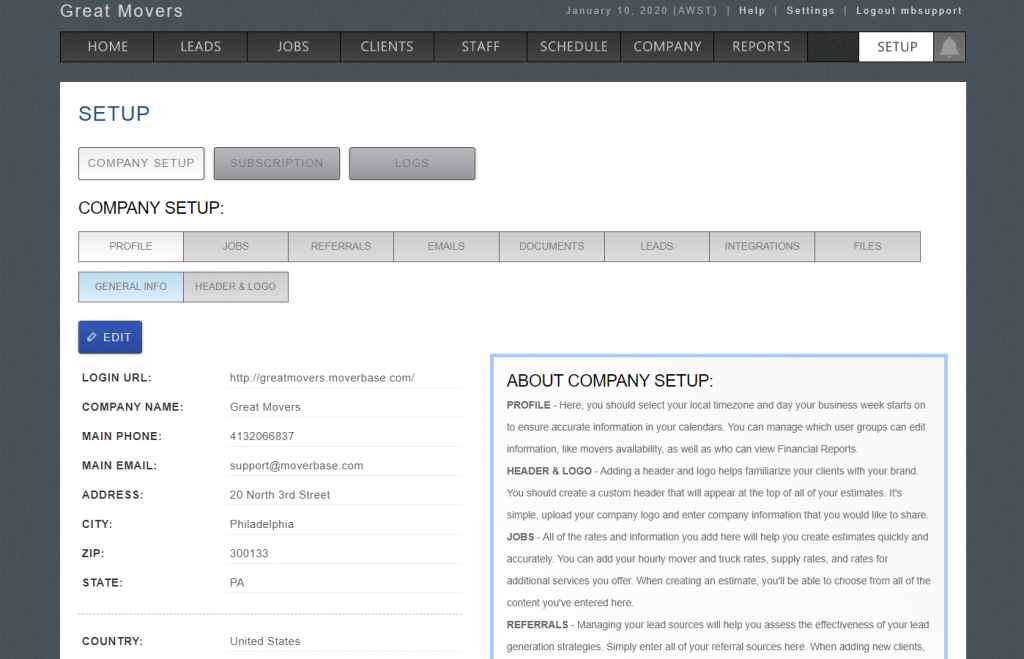Image resolution: width=1024 pixels, height=659 pixels.
Task: Navigate to the Staff page
Action: (x=480, y=47)
